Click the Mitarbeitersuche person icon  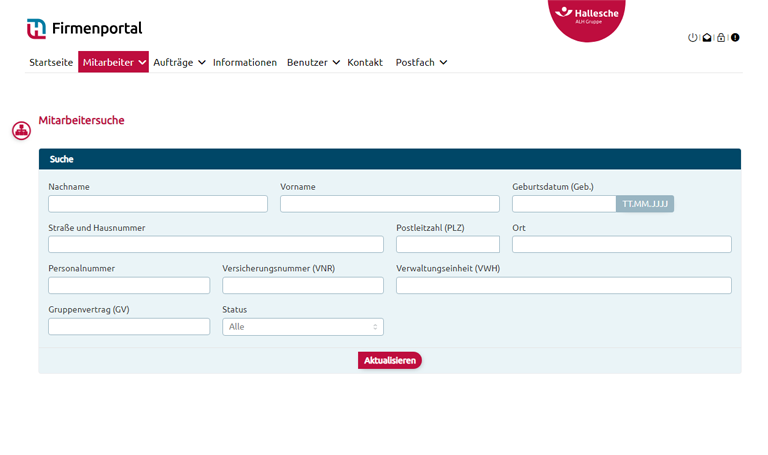21,130
